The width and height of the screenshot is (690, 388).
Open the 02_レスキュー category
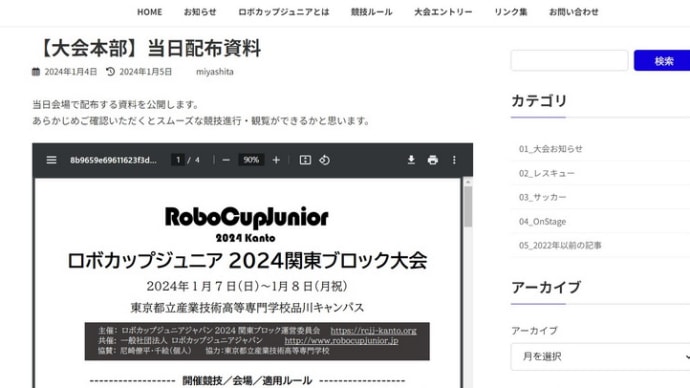point(547,173)
